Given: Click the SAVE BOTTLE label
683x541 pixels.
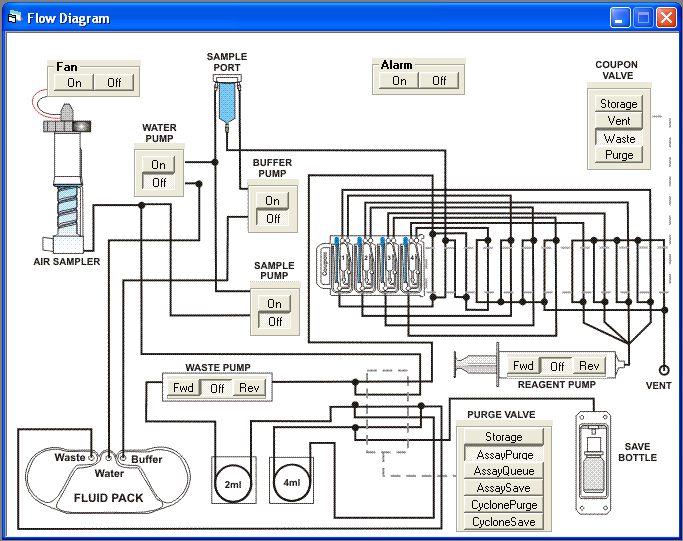Looking at the screenshot, I should click(x=637, y=452).
